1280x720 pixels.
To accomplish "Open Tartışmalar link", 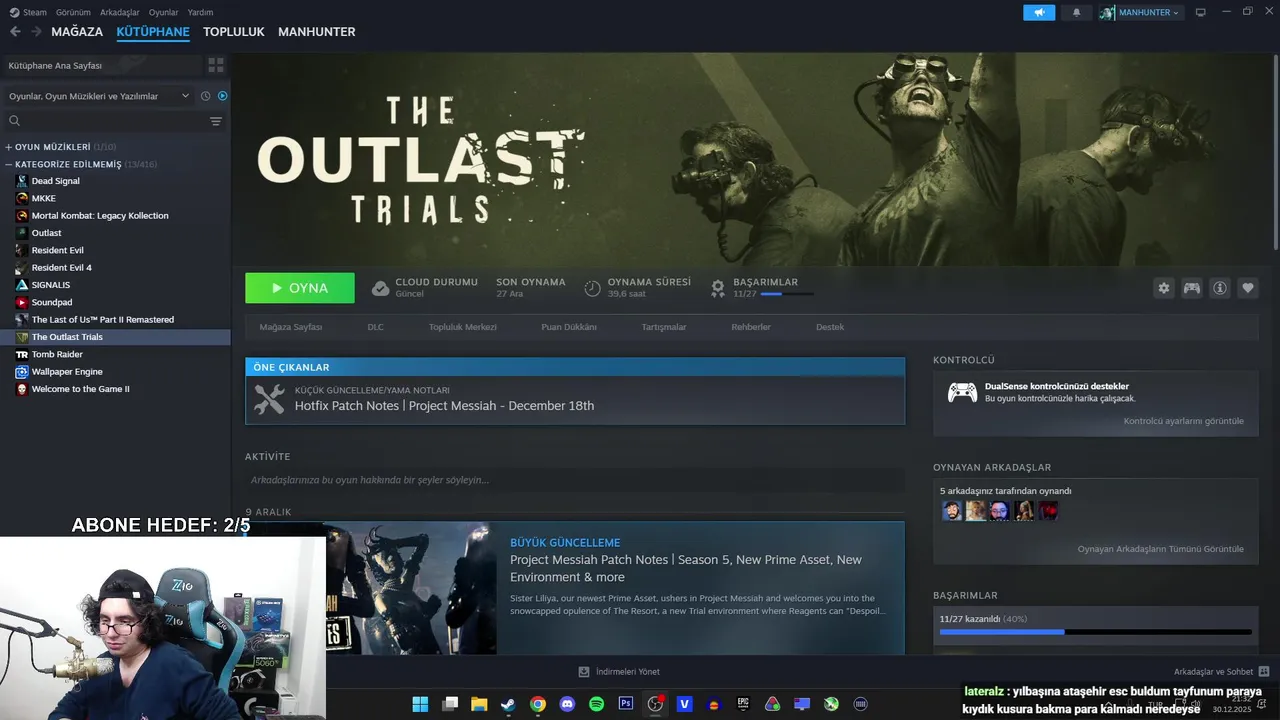I will tap(664, 327).
